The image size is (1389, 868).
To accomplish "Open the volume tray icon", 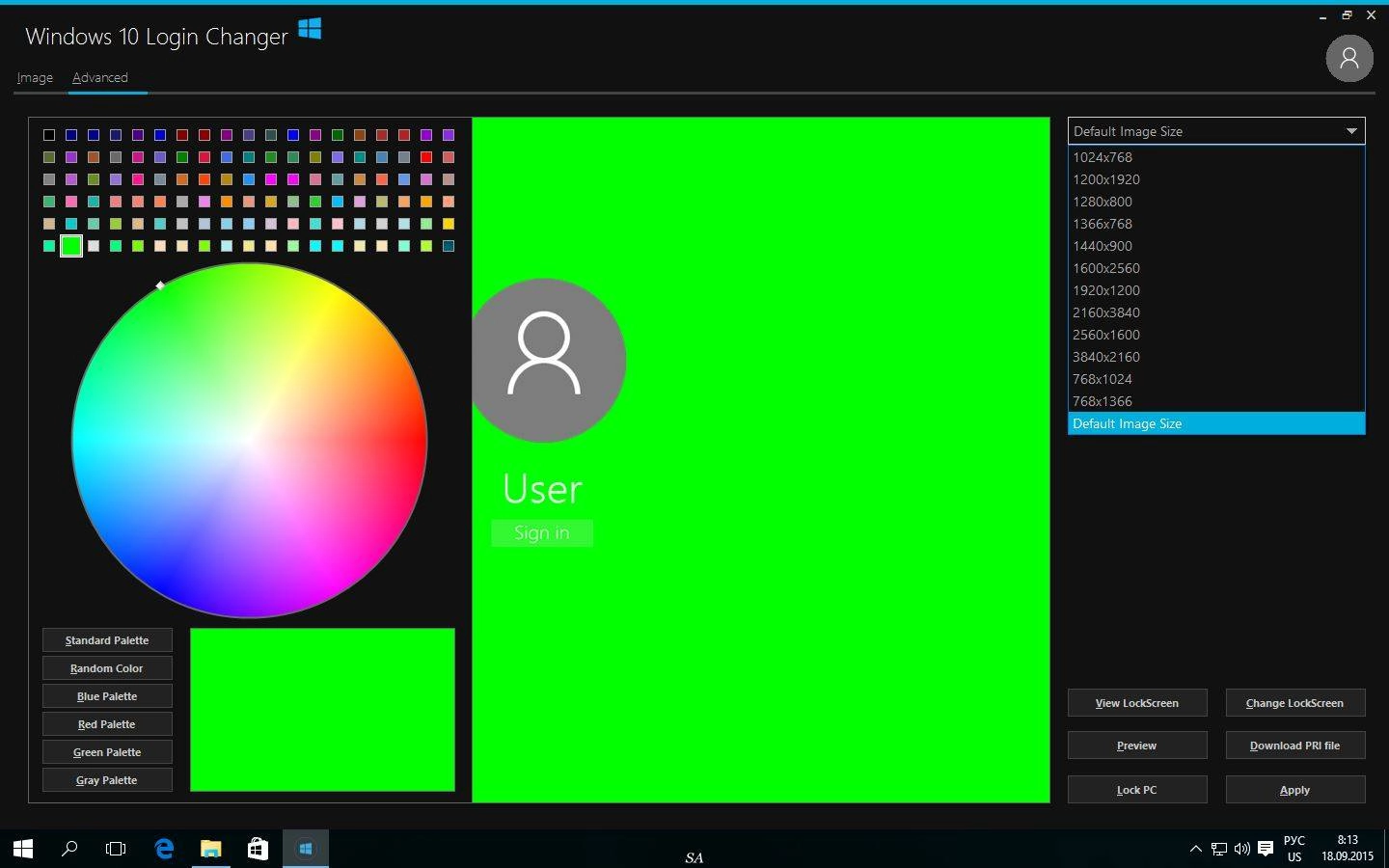I will click(x=1242, y=849).
